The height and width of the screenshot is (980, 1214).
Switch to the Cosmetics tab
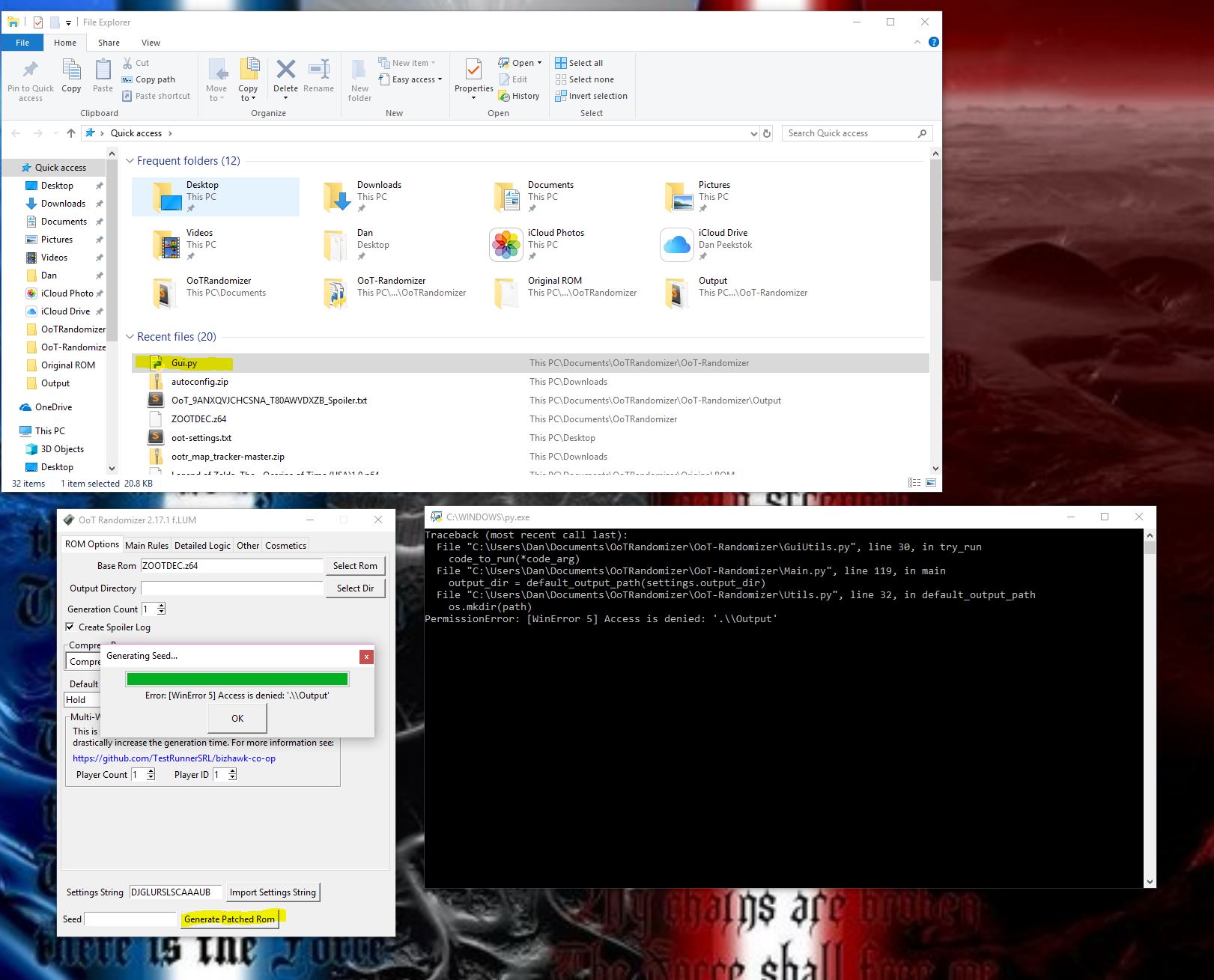click(x=285, y=545)
